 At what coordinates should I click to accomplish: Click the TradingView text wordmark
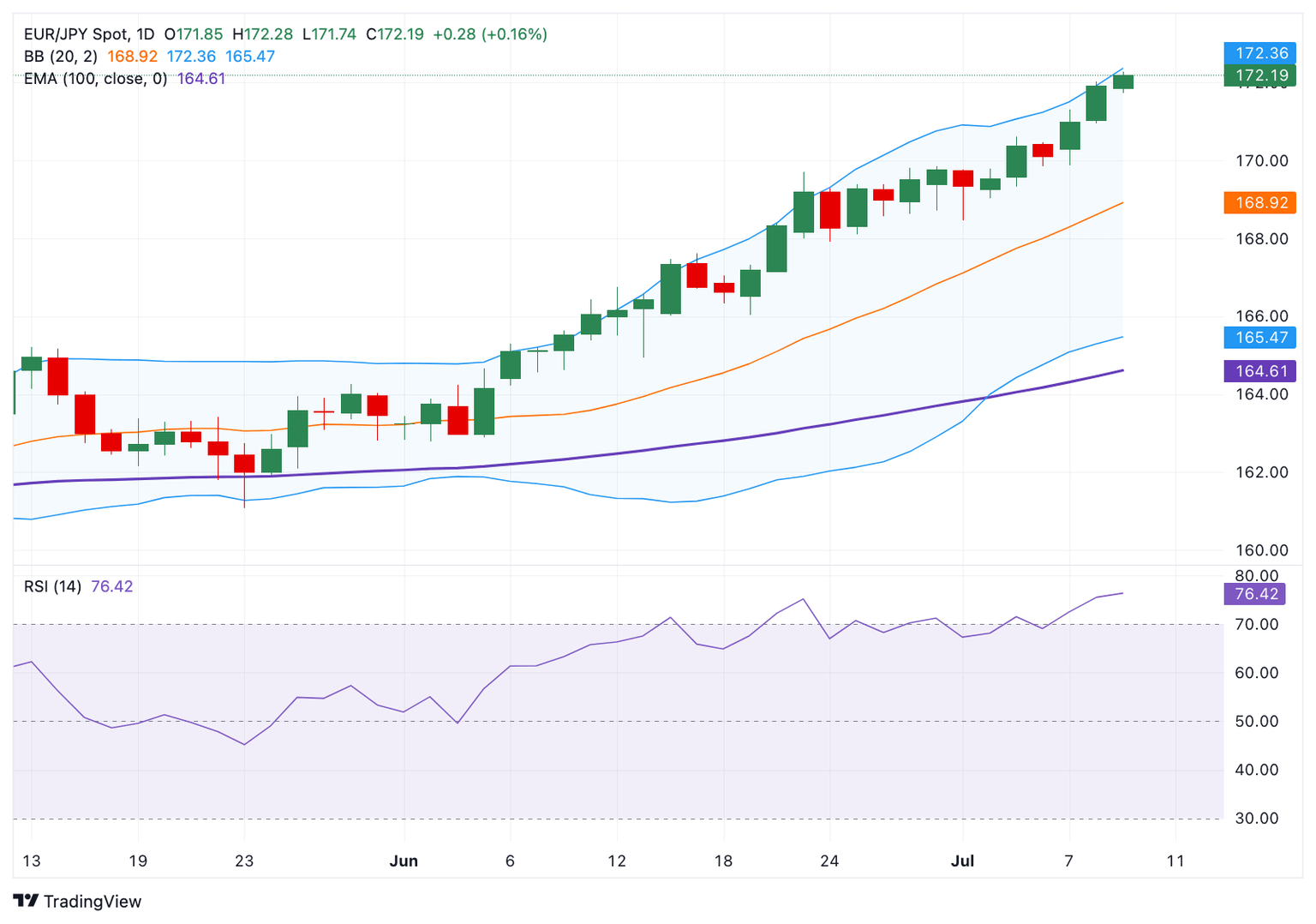[93, 902]
